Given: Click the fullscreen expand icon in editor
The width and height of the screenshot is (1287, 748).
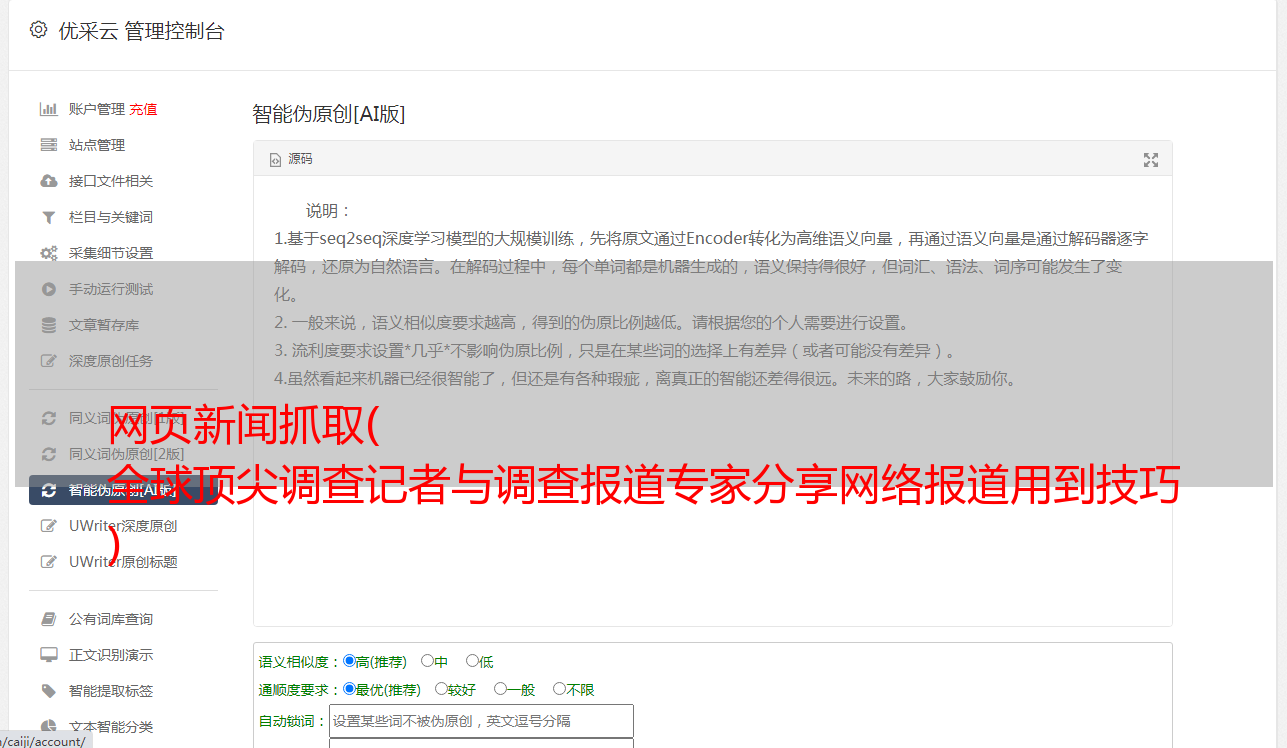Looking at the screenshot, I should pyautogui.click(x=1150, y=160).
